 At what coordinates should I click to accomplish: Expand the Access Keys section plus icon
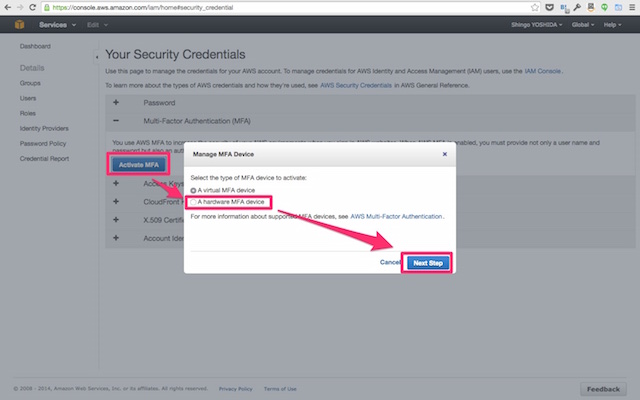[x=116, y=183]
